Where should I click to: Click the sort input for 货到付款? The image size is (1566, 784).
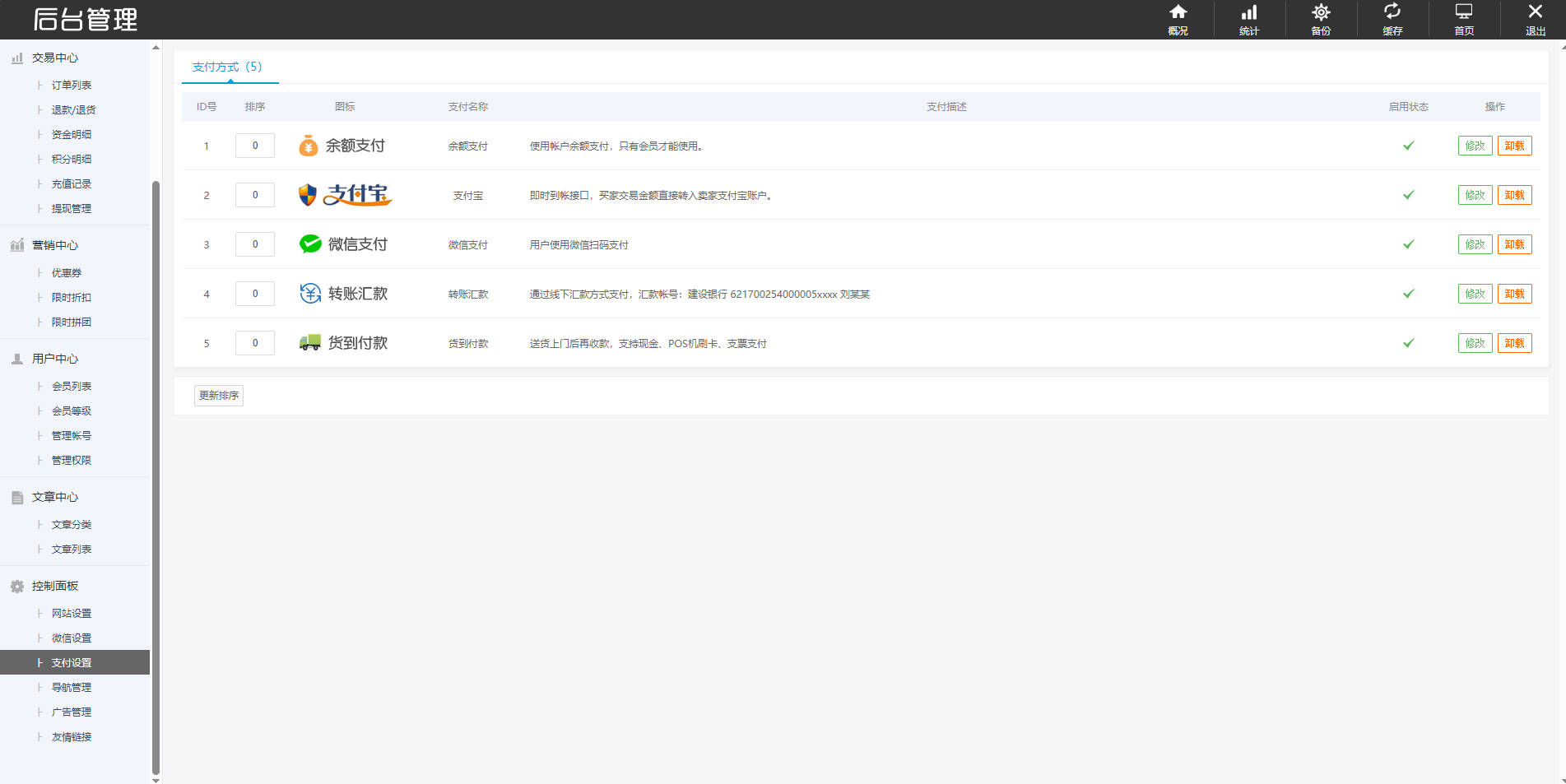(254, 343)
